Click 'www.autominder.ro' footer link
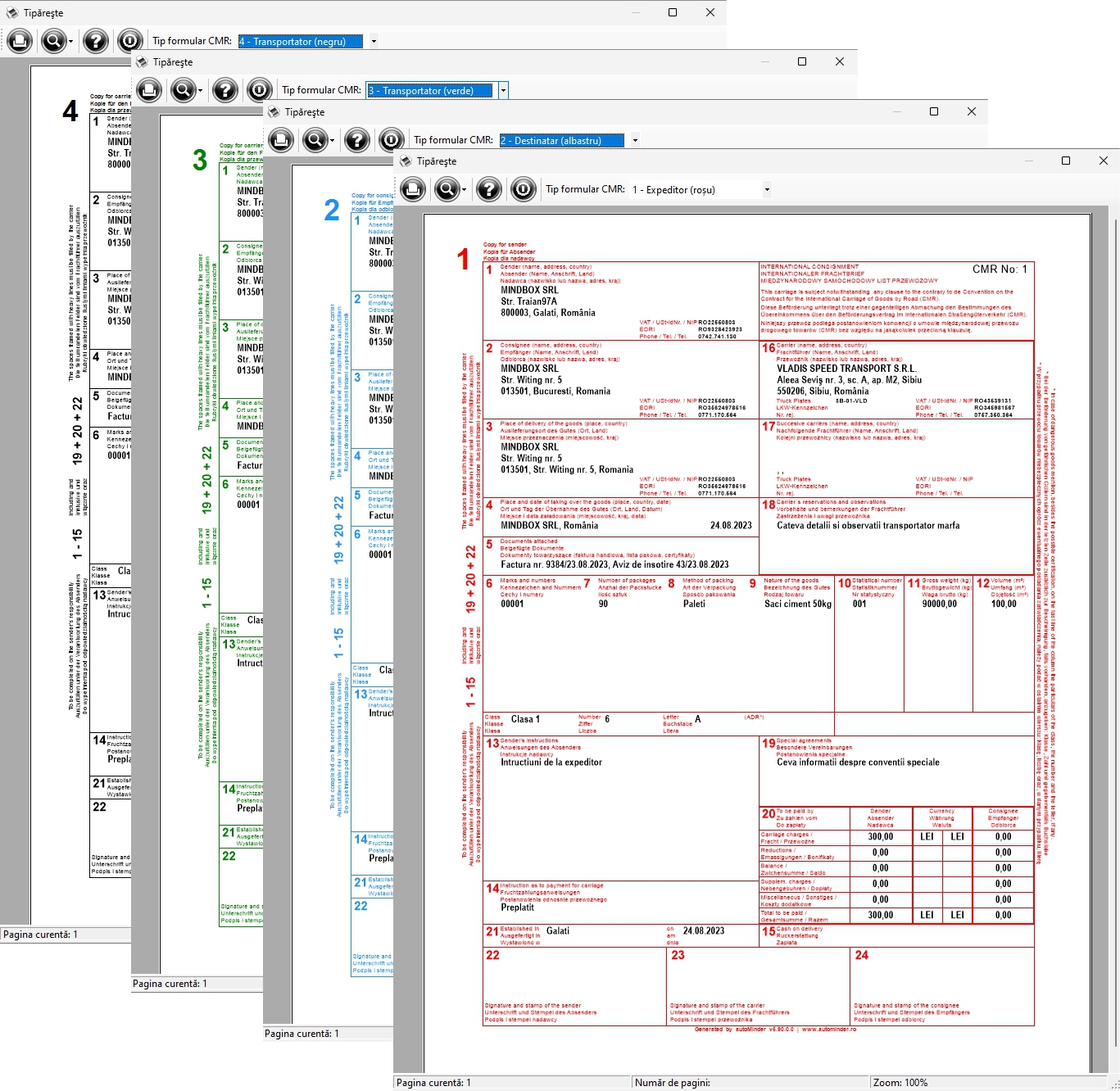 pos(828,1030)
